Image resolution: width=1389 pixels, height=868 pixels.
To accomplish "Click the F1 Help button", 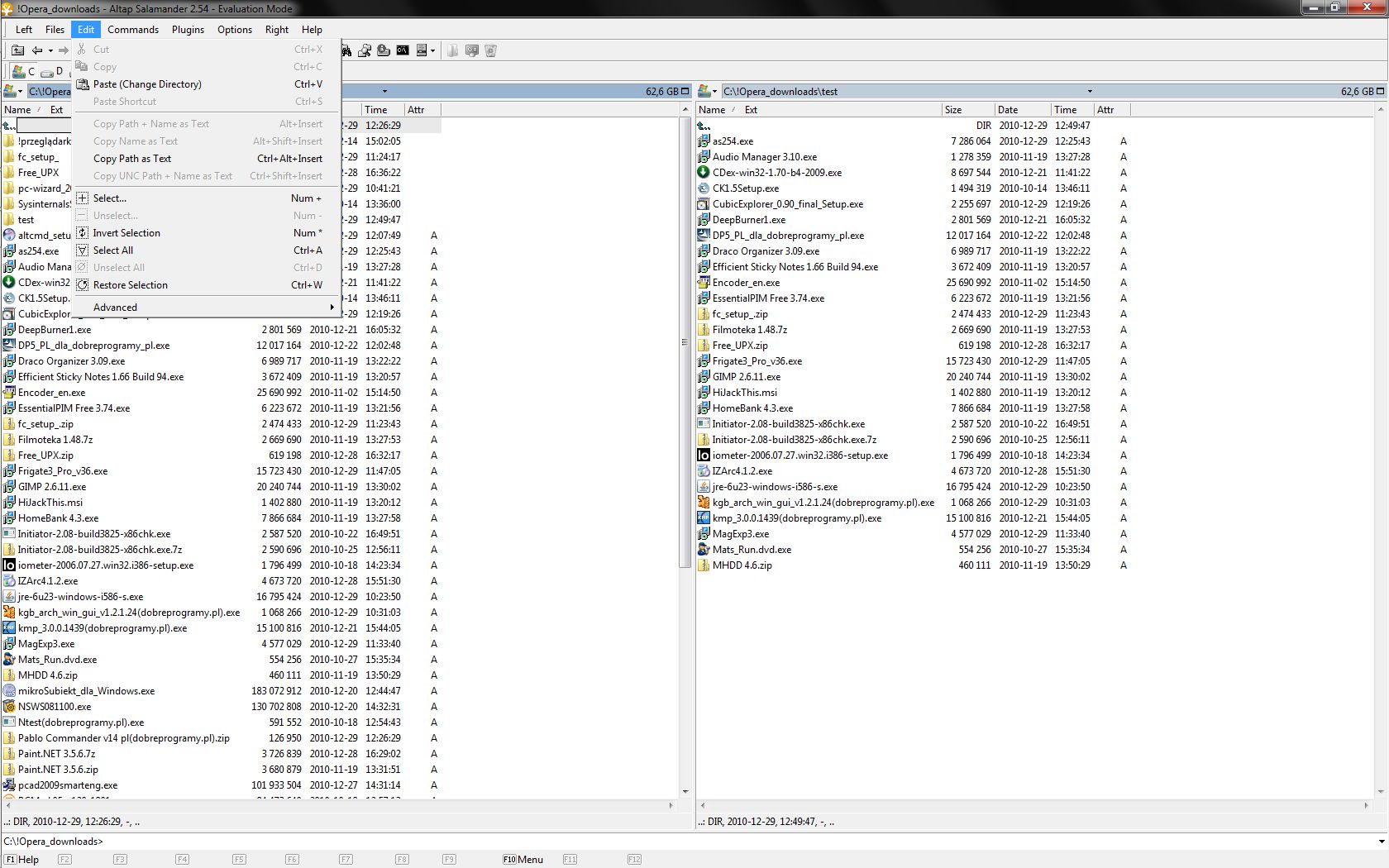I will click(23, 860).
